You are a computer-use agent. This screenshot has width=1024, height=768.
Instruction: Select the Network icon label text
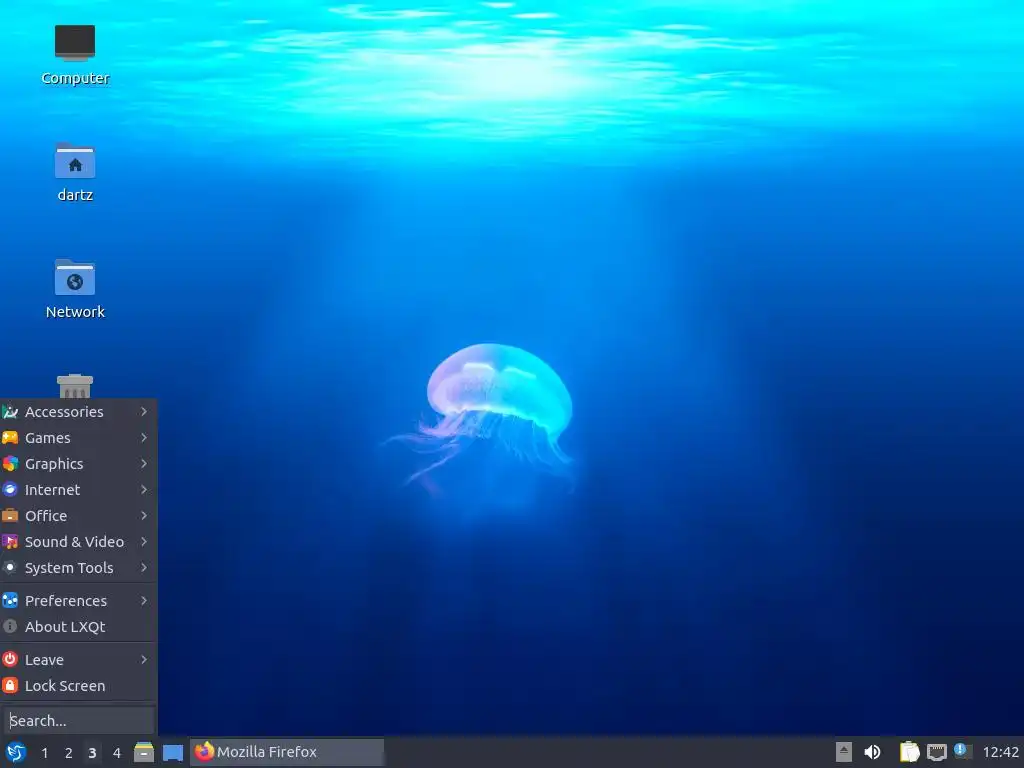click(75, 312)
